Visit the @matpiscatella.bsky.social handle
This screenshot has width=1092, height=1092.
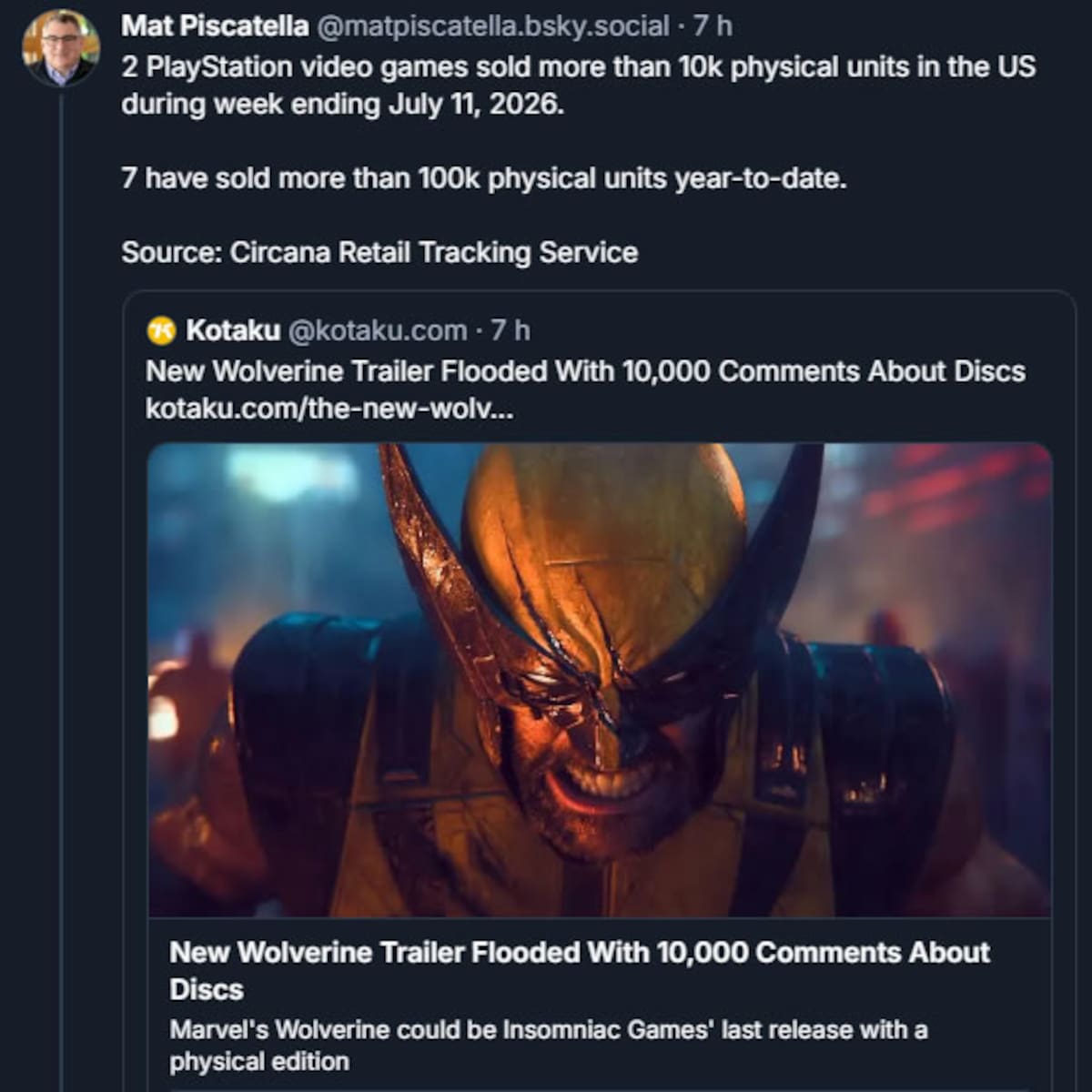492,26
